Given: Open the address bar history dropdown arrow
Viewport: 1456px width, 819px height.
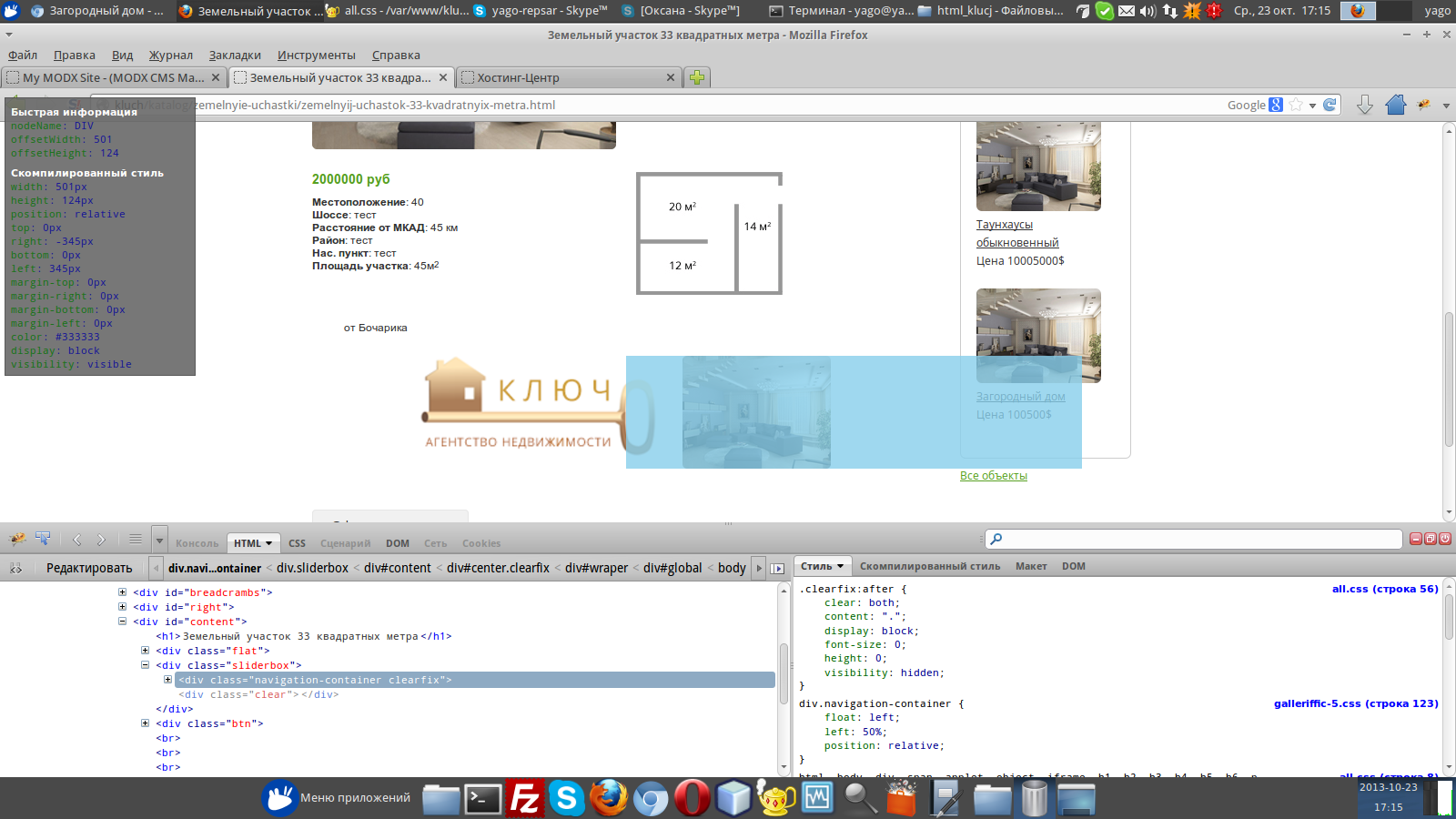Looking at the screenshot, I should (1312, 106).
